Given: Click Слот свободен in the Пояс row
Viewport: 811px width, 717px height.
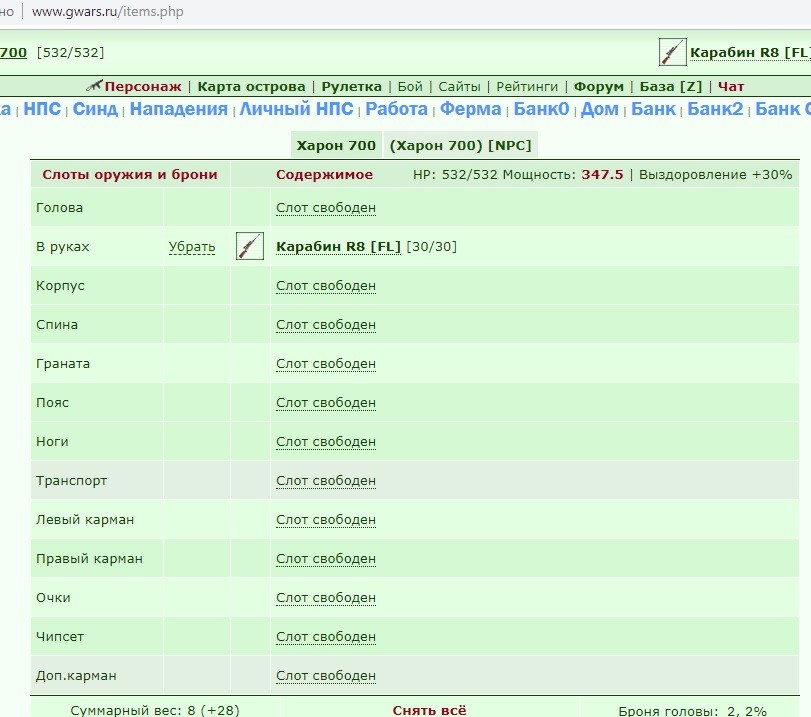Looking at the screenshot, I should tap(326, 402).
